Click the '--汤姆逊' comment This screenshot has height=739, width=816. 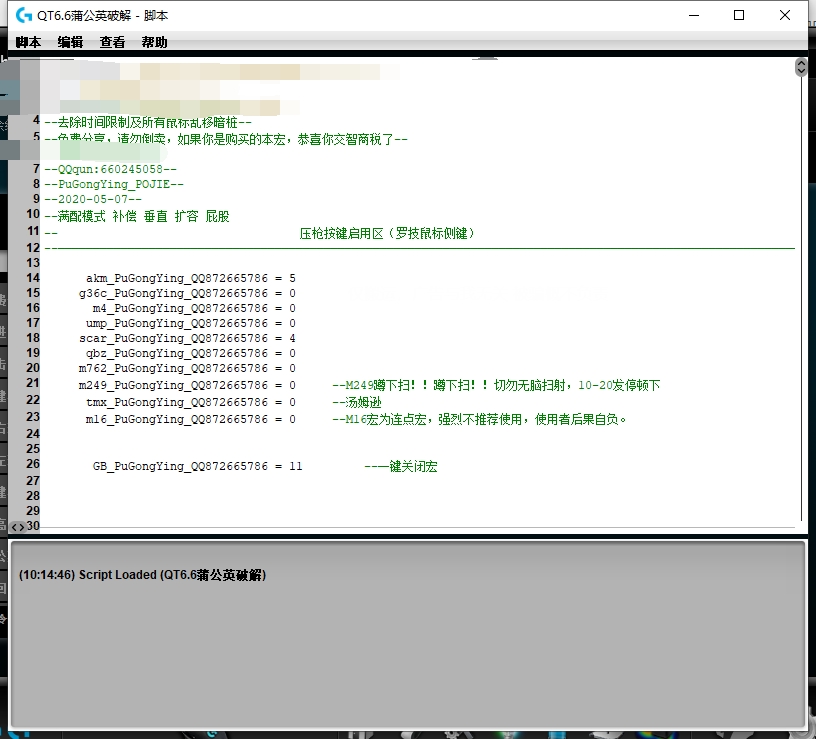tap(357, 402)
